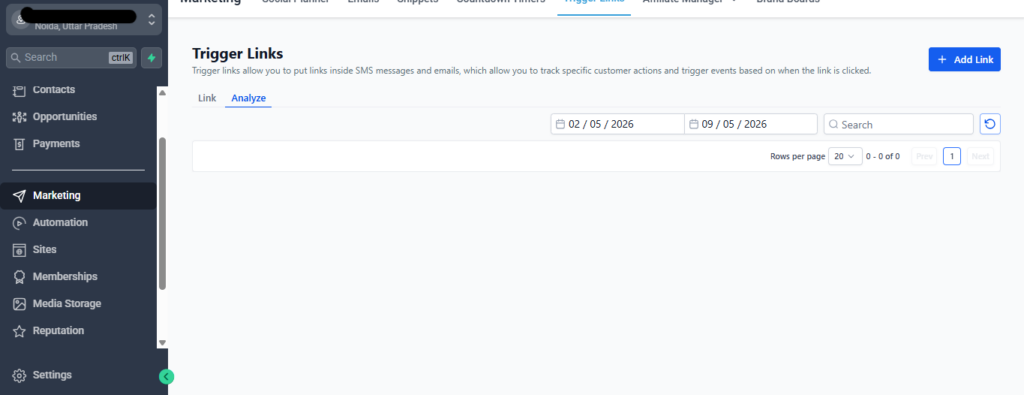1024x395 pixels.
Task: Click the calendar icon in the start date field
Action: [560, 124]
